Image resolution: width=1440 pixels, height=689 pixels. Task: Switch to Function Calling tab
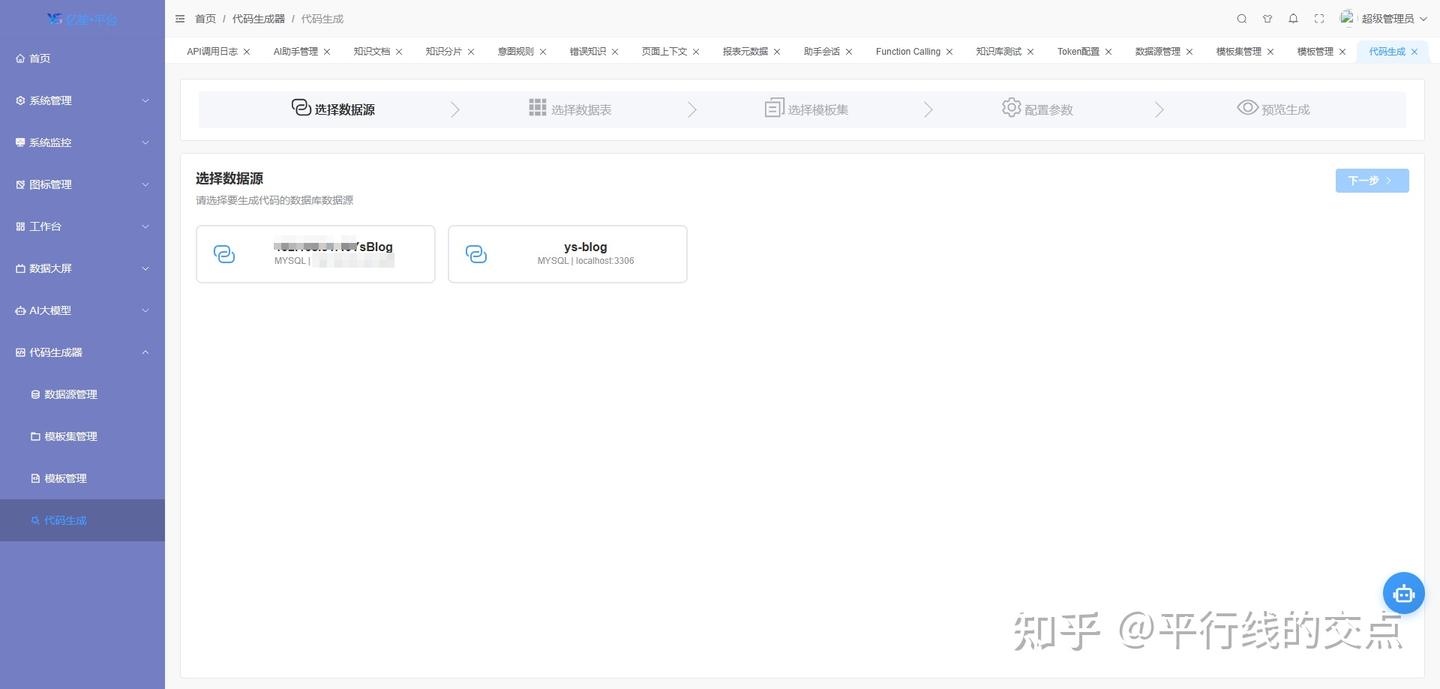(908, 51)
